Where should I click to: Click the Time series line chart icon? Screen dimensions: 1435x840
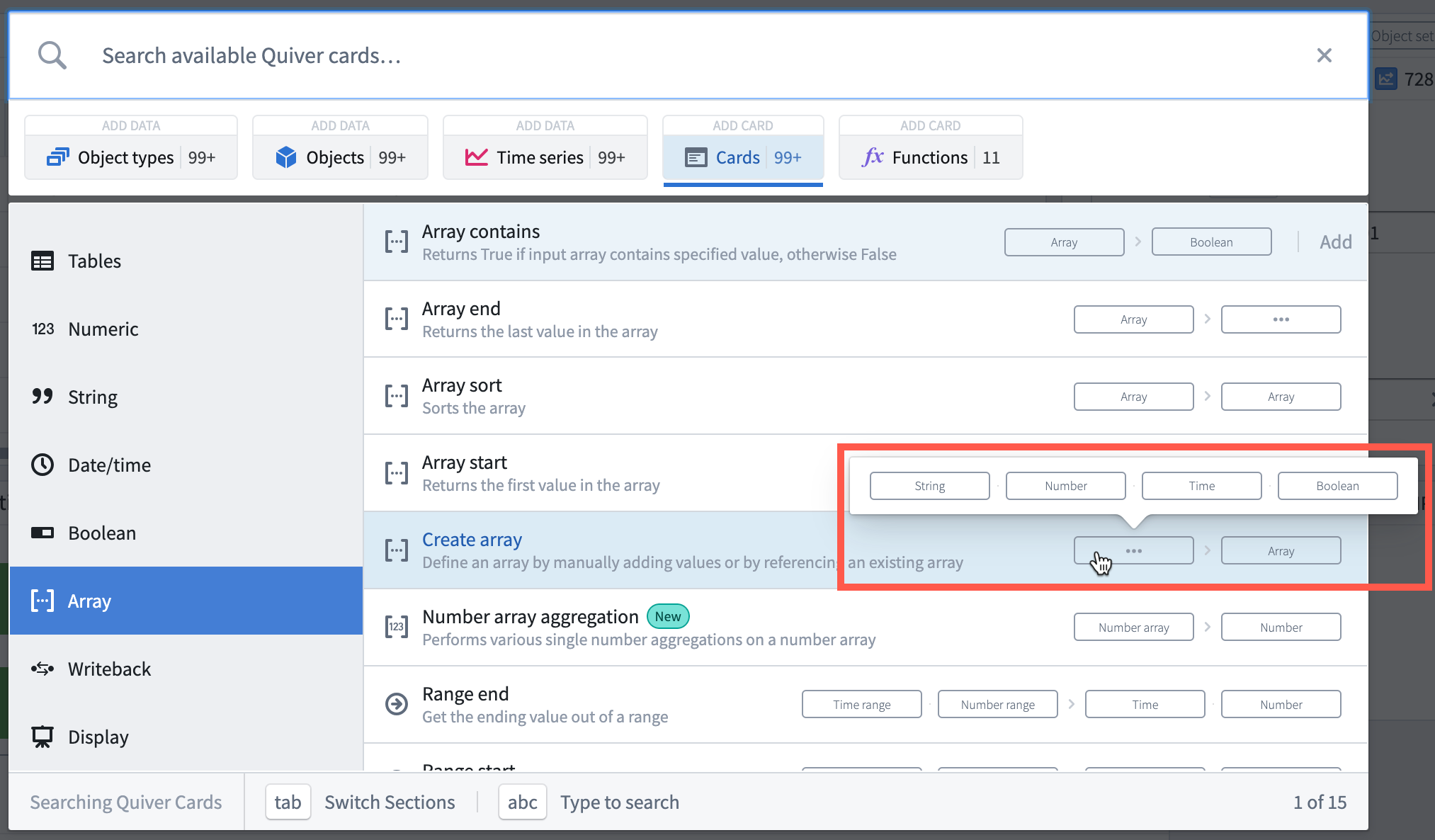(x=477, y=157)
